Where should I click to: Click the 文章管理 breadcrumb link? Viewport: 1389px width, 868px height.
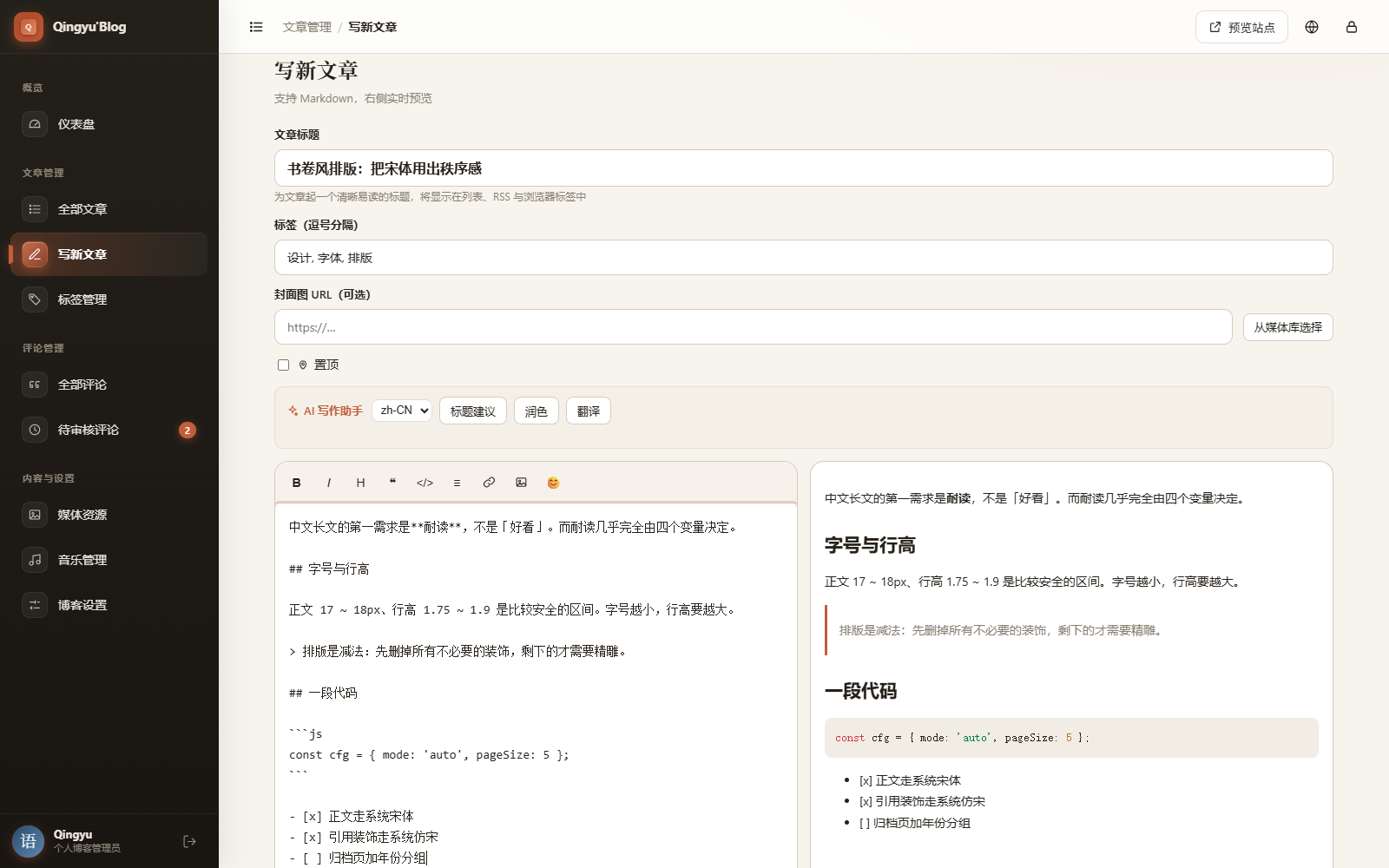point(307,27)
